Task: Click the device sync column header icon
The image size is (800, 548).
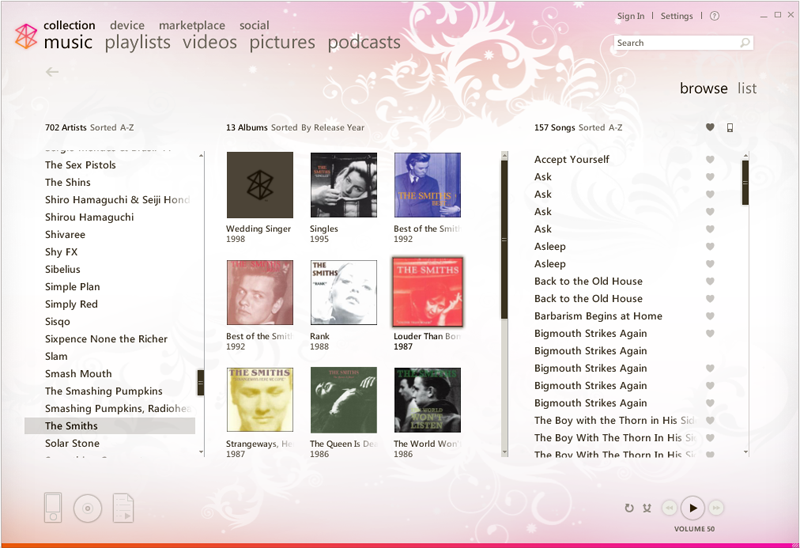Action: tap(730, 128)
